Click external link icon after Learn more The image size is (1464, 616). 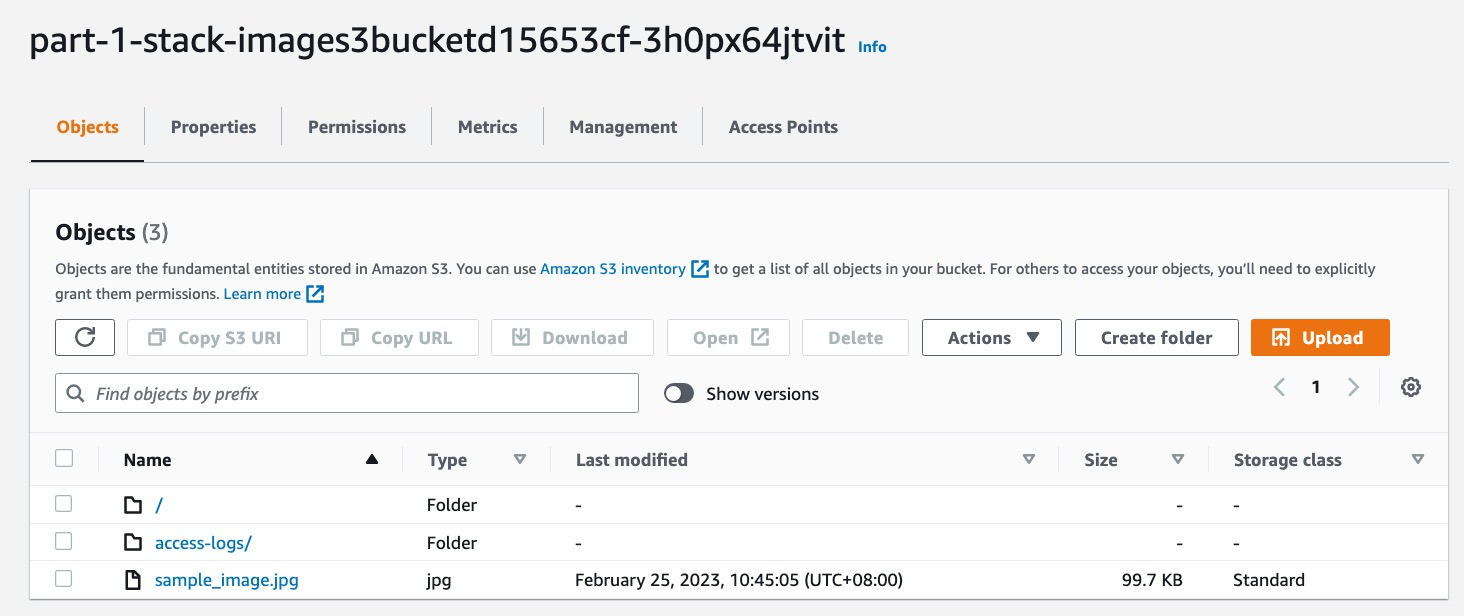click(x=315, y=294)
